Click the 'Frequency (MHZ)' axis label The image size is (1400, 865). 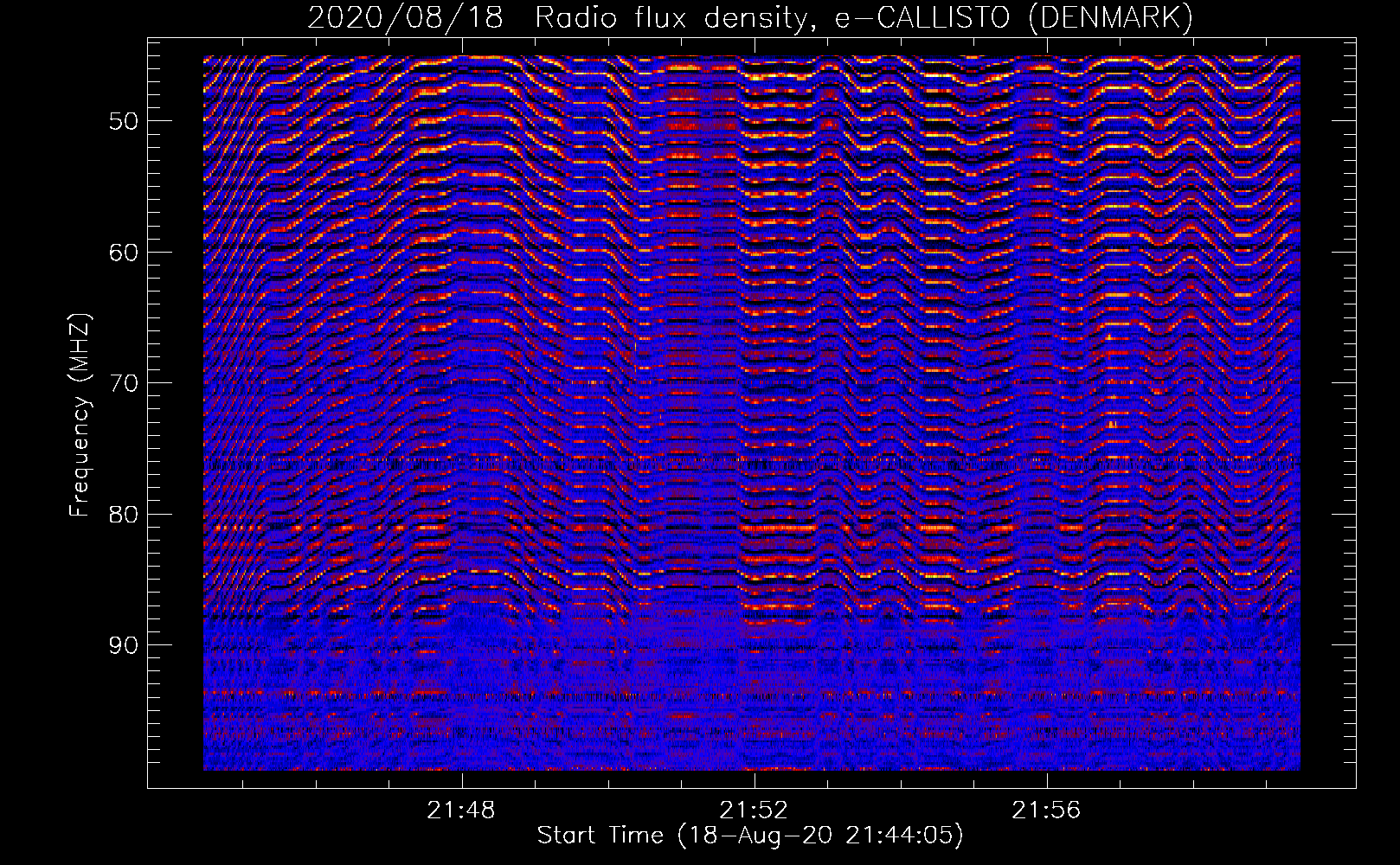click(80, 415)
